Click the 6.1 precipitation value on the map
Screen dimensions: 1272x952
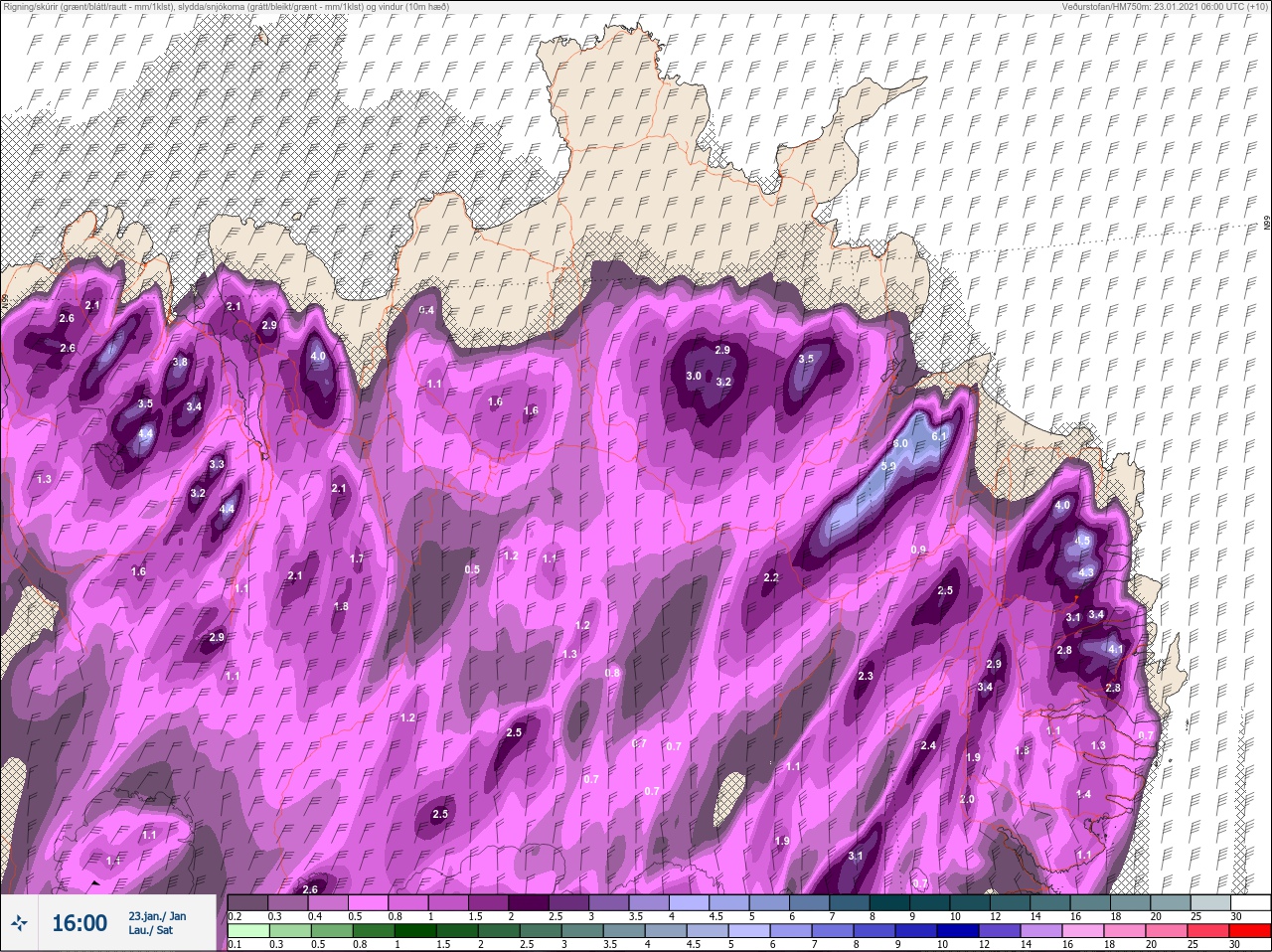click(939, 435)
